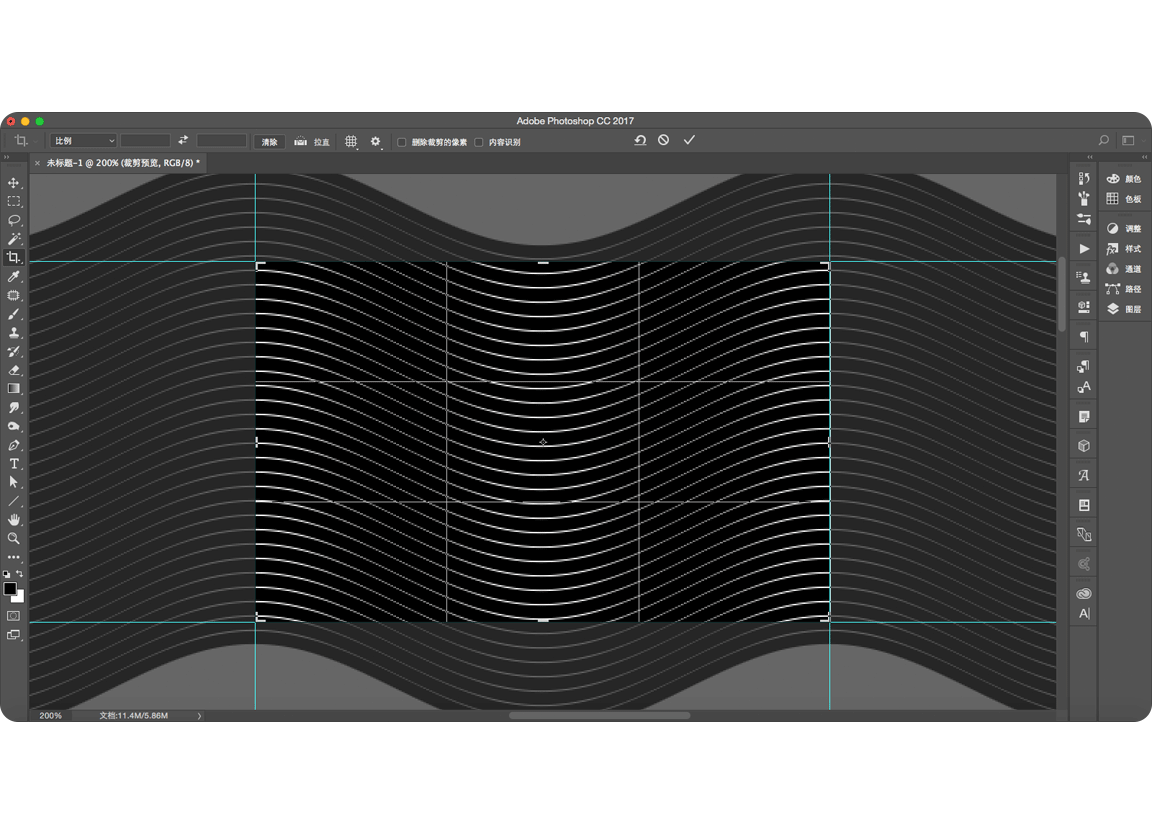
Task: Open the 路径 paths panel
Action: tap(1124, 289)
